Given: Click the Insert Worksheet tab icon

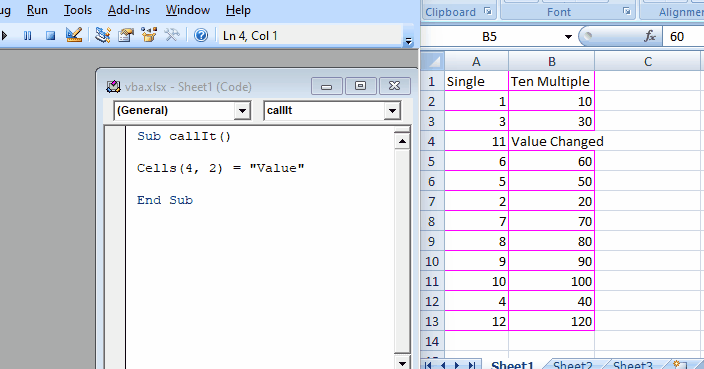Looking at the screenshot, I should (x=680, y=365).
